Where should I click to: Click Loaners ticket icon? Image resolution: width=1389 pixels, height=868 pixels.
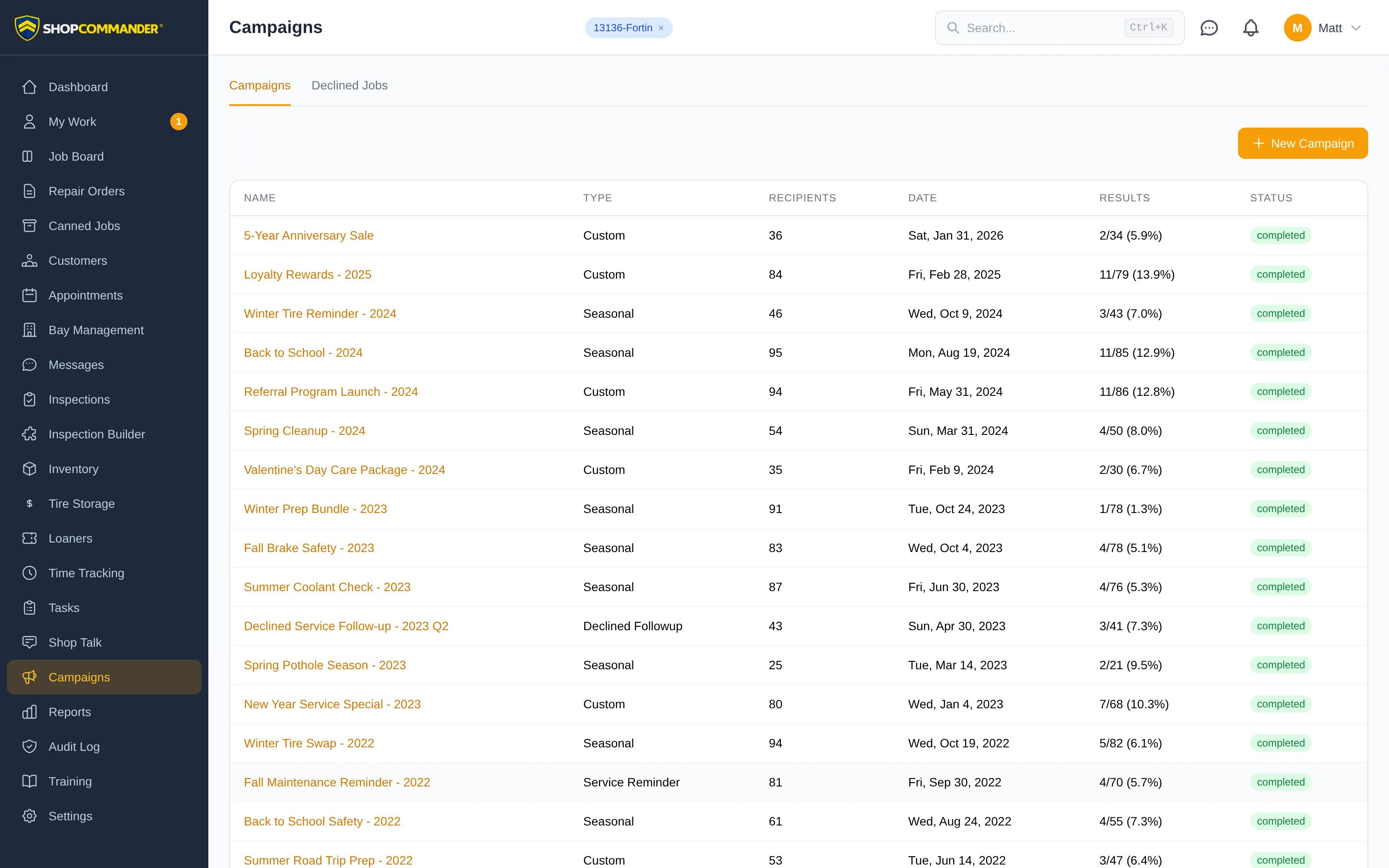29,539
